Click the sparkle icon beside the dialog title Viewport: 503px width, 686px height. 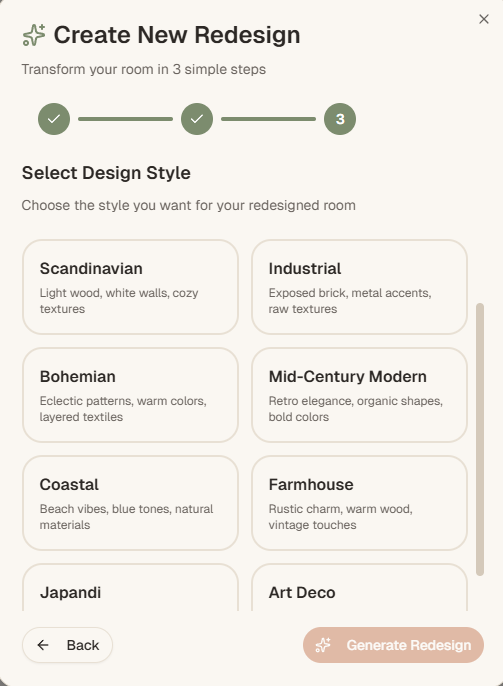pos(34,35)
